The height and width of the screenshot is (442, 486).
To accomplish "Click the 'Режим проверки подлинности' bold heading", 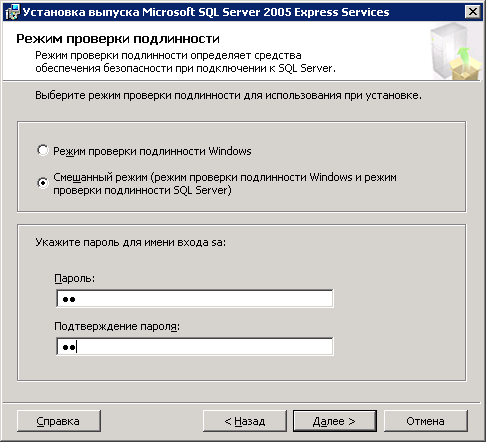I will coord(118,39).
